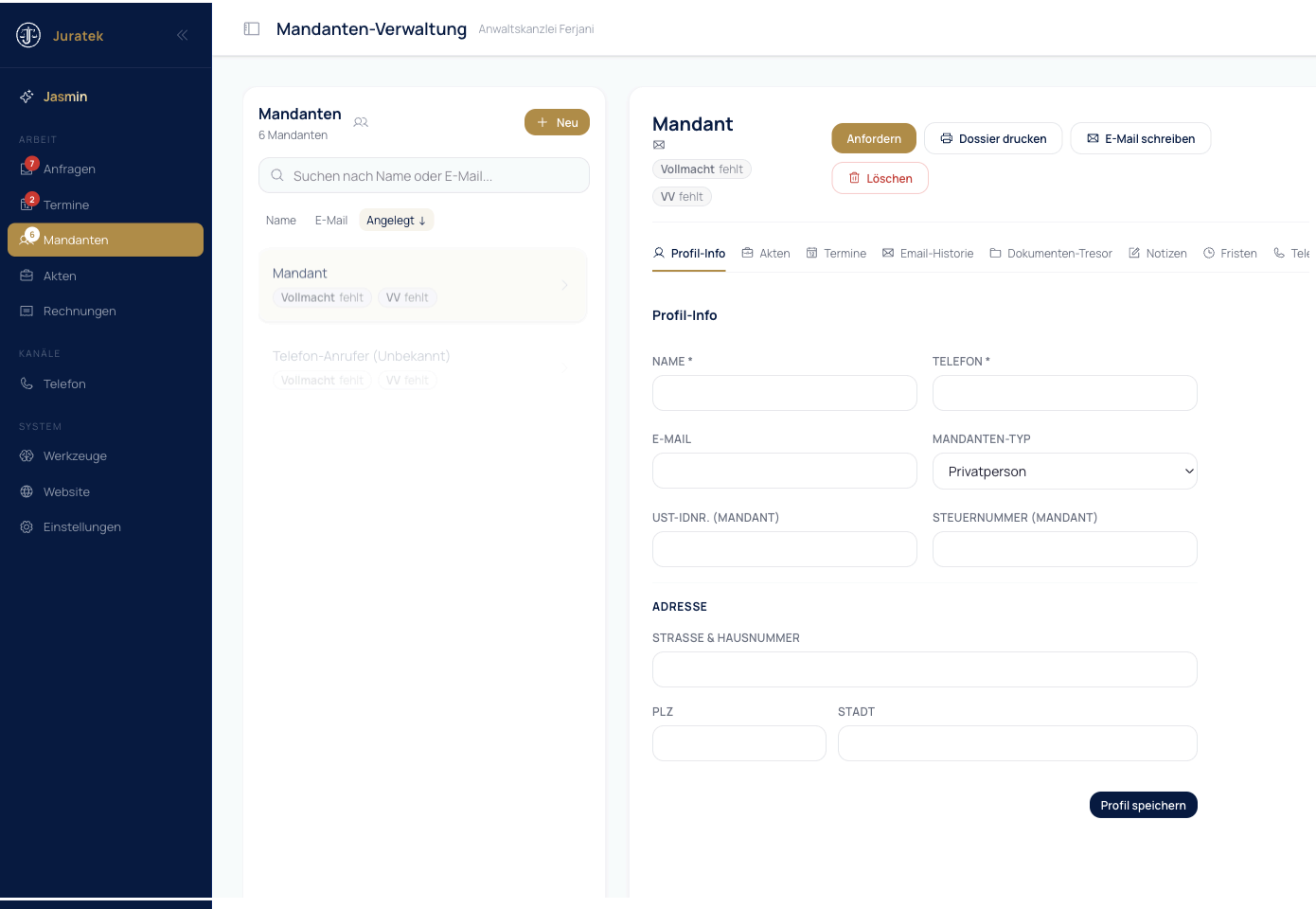Toggle Angelegt sort order

(x=396, y=220)
